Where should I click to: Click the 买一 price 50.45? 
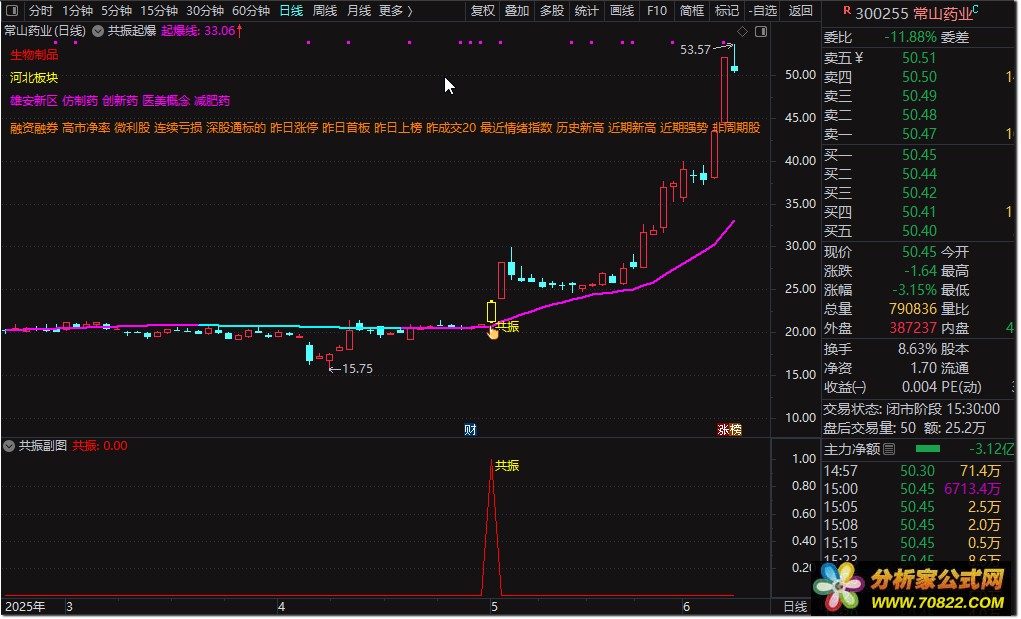919,155
